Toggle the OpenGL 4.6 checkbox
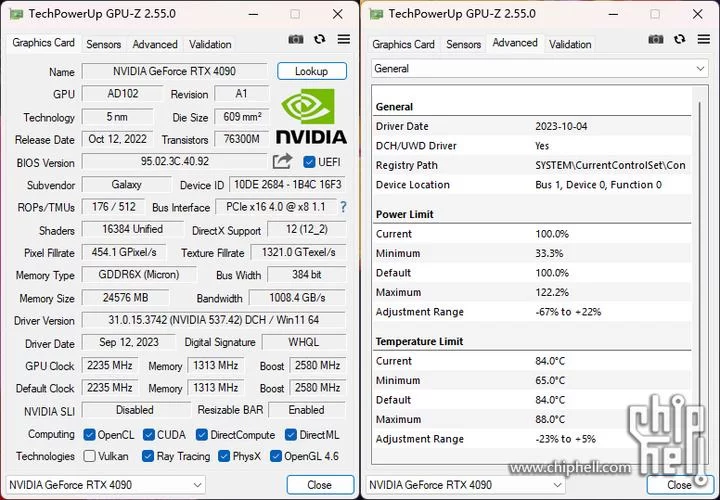 [276, 456]
